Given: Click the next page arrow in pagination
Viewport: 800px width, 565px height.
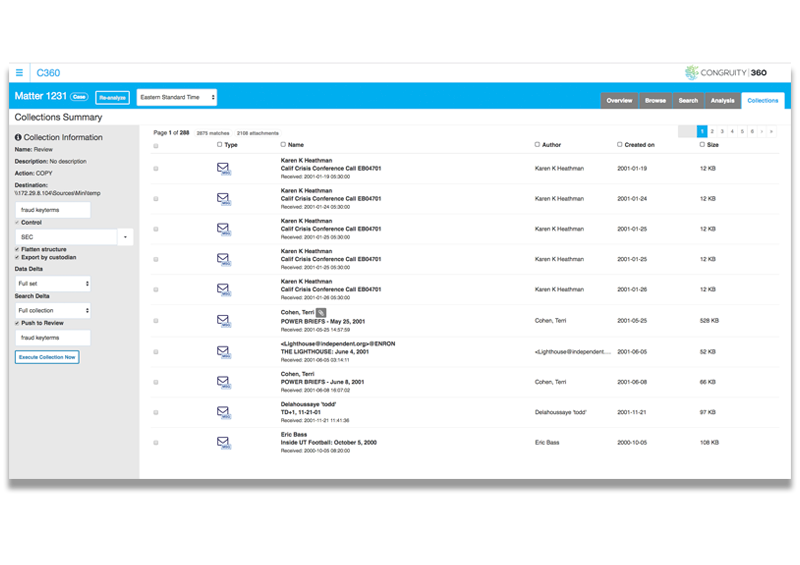Looking at the screenshot, I should point(762,132).
